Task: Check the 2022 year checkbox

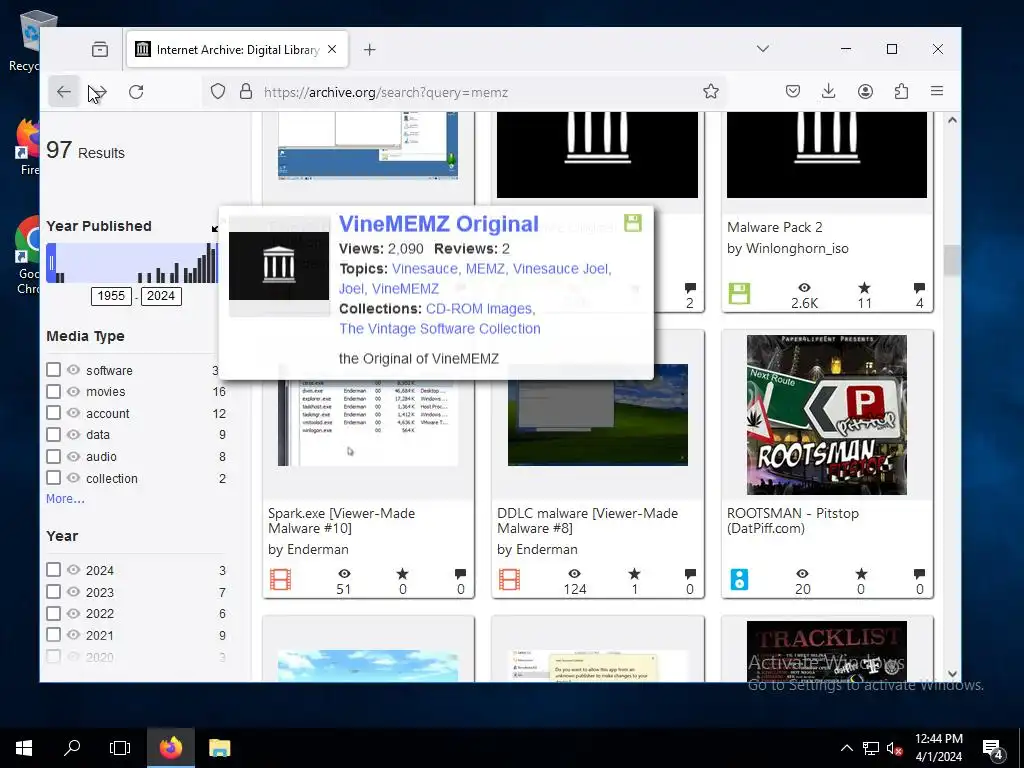Action: [54, 613]
